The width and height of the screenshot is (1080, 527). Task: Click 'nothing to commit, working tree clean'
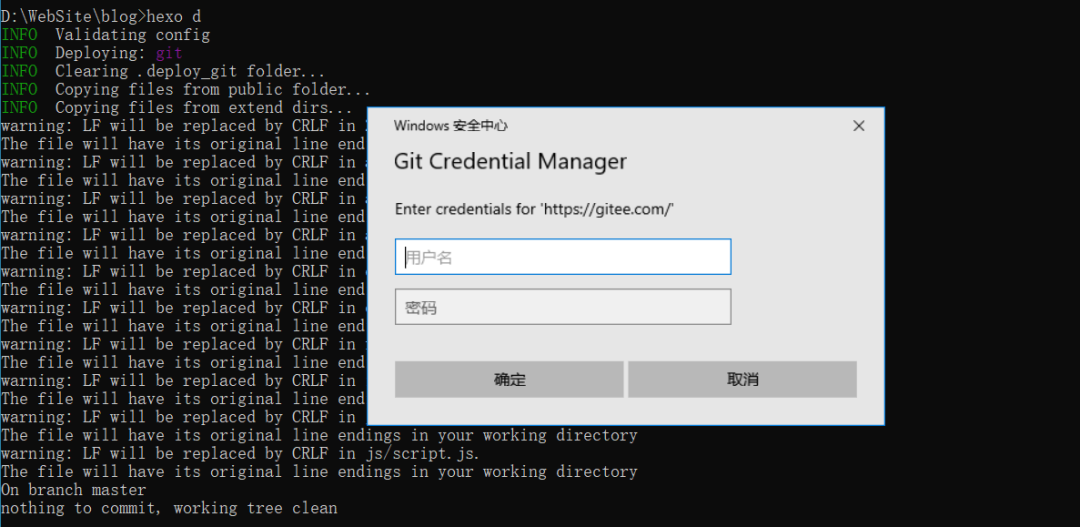coord(169,508)
